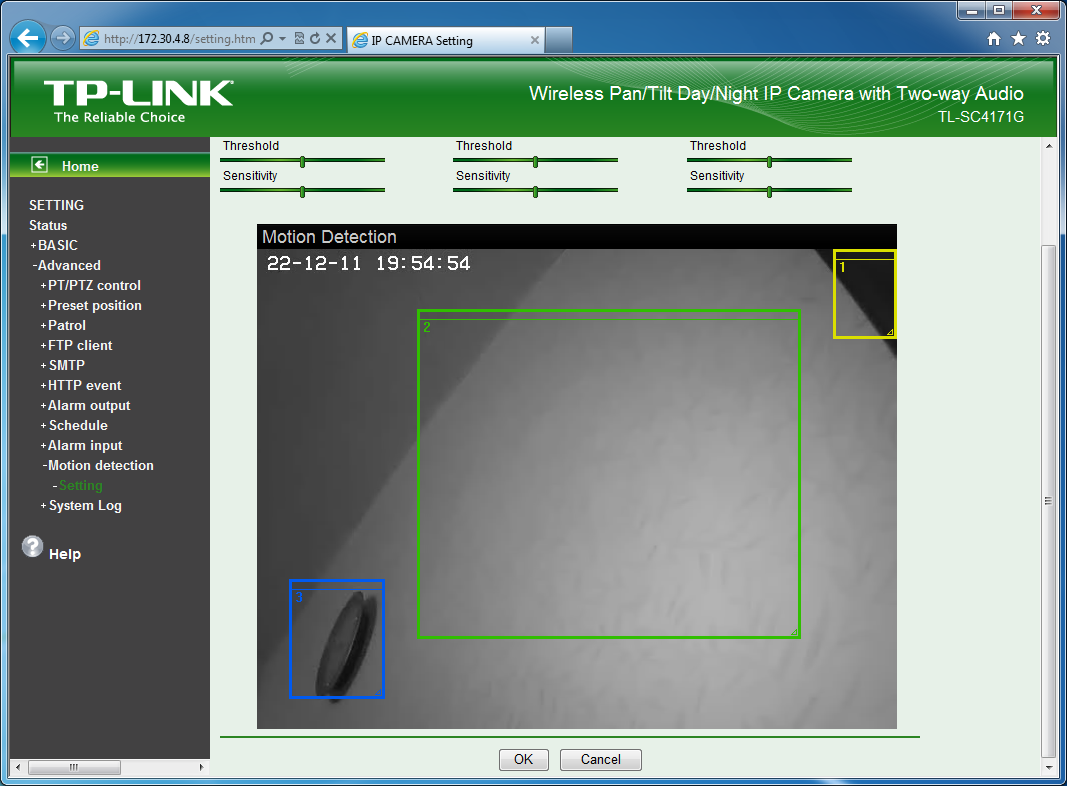Click the Motion Detection video title
This screenshot has width=1067, height=786.
tap(329, 237)
